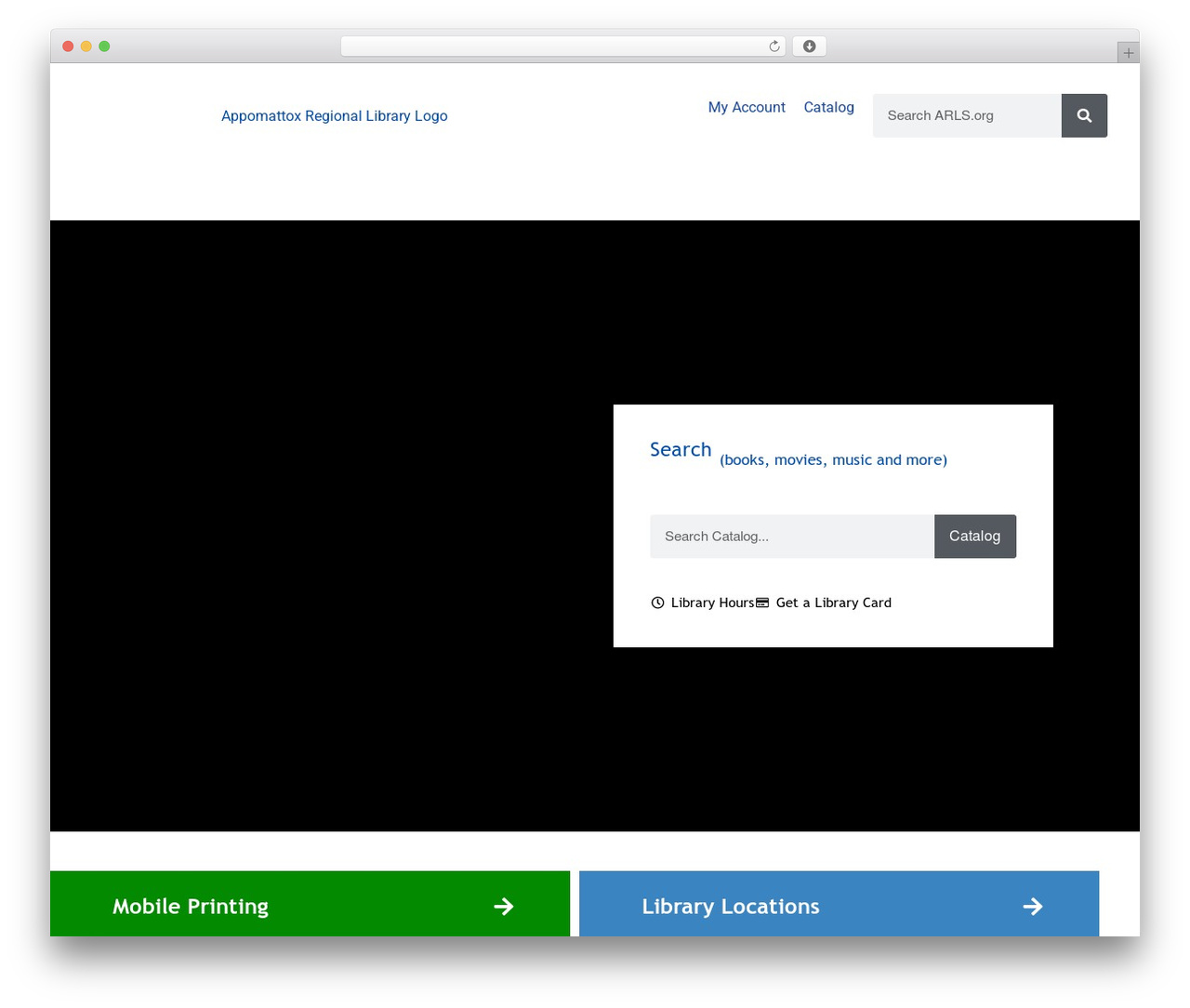Click the Appomattox Regional Library Logo link

pos(335,115)
